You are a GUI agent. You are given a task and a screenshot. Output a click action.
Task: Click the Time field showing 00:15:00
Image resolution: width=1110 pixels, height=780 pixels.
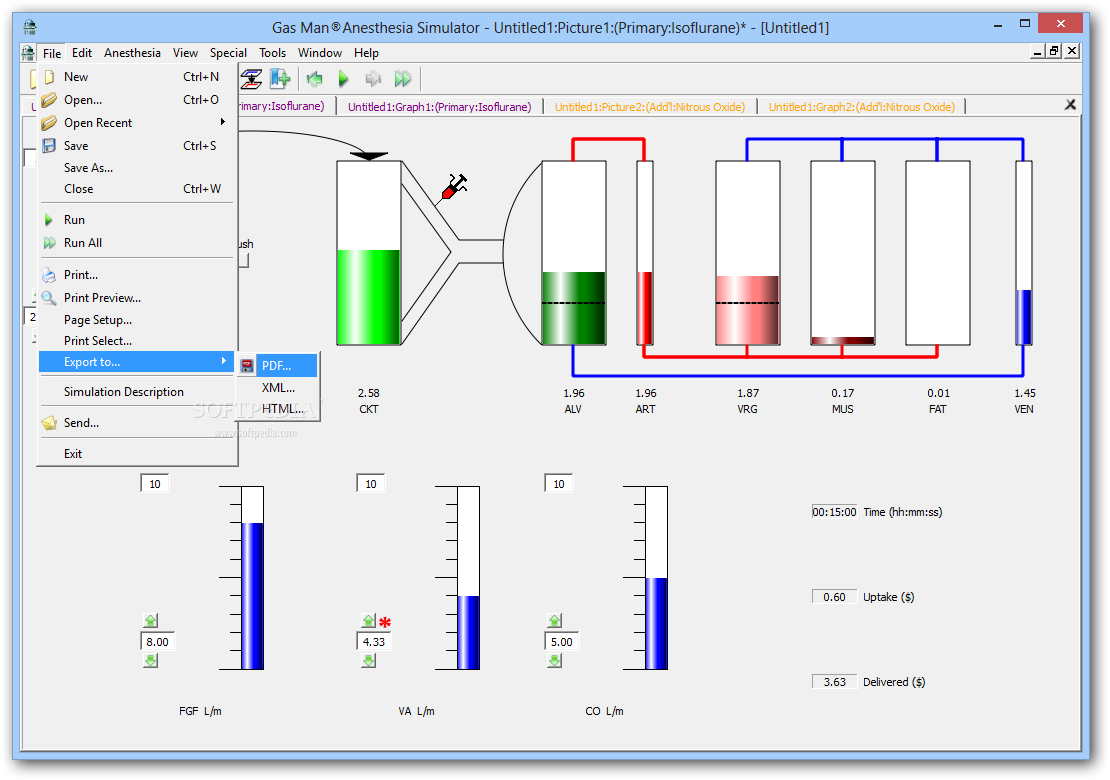point(834,512)
